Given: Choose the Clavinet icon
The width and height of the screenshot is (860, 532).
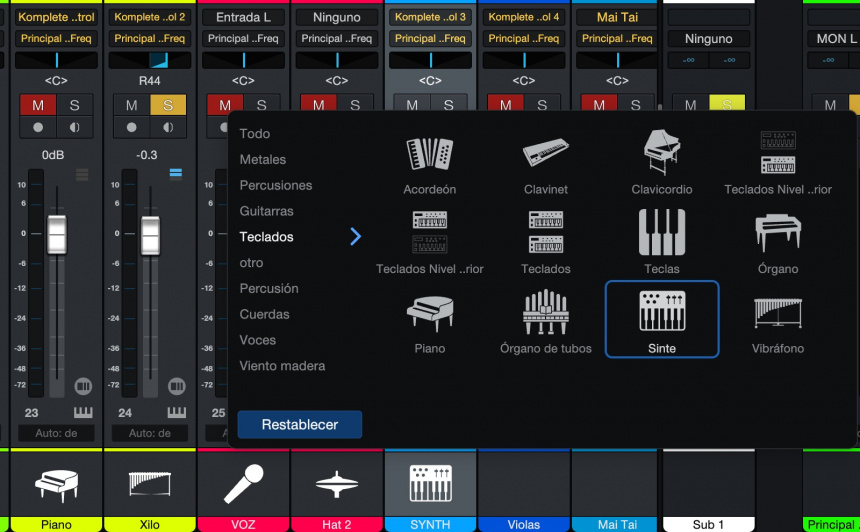Looking at the screenshot, I should coord(546,152).
